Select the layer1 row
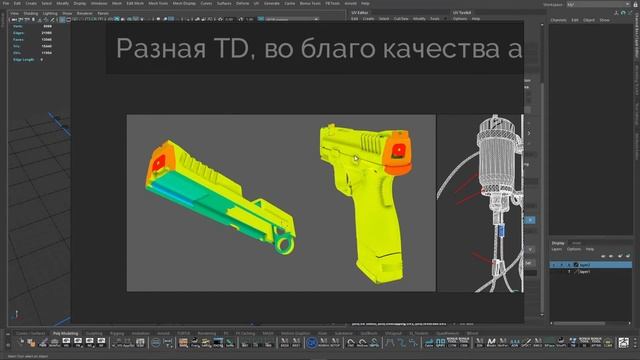The image size is (640, 360). pos(591,271)
